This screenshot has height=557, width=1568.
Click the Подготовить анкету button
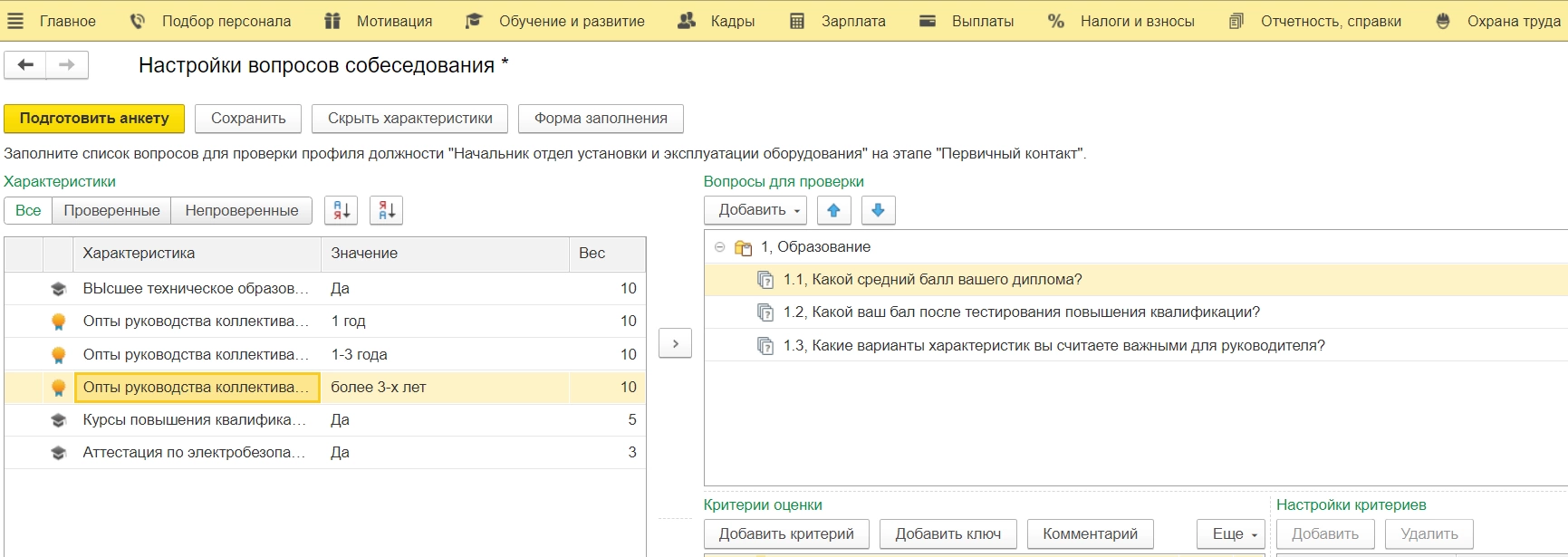pyautogui.click(x=94, y=119)
